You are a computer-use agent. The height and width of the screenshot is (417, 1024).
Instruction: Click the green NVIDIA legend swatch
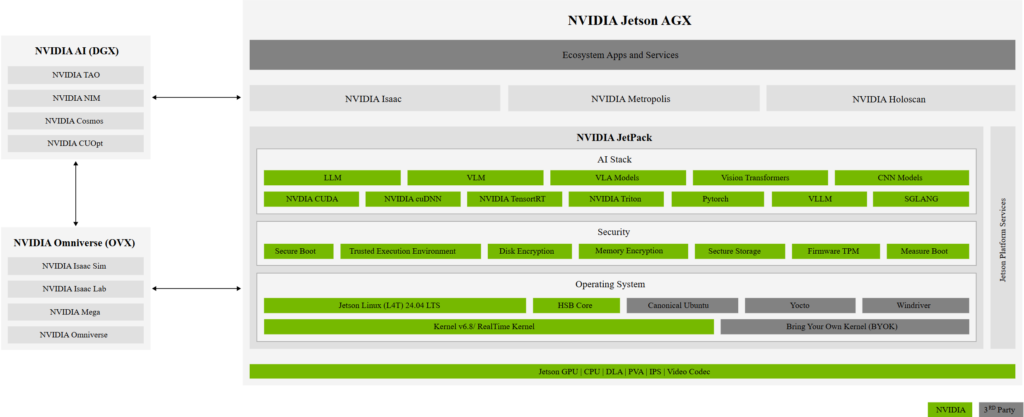click(x=951, y=408)
